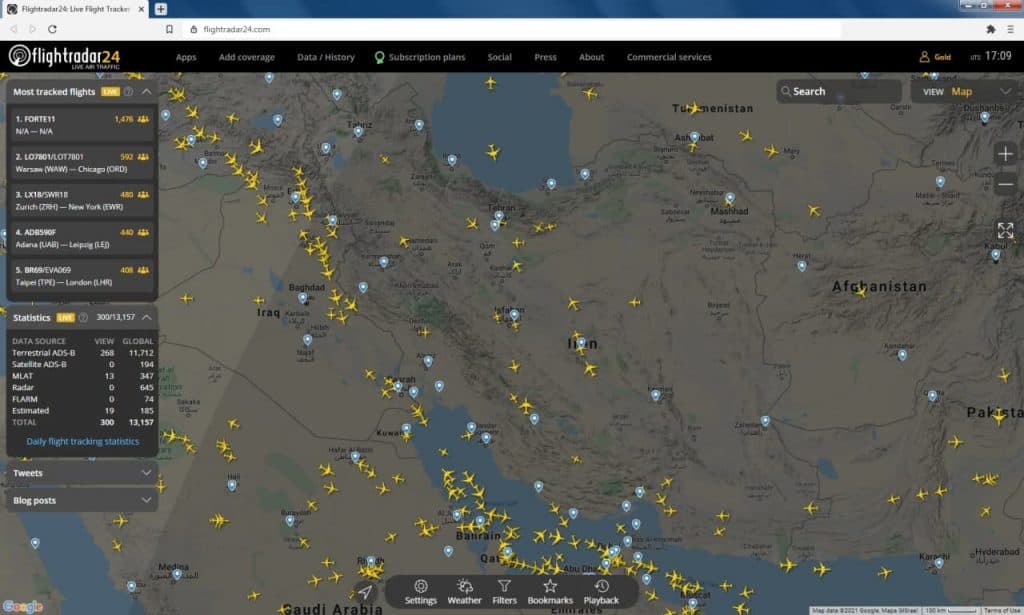Open the browser hamburger menu
The width and height of the screenshot is (1024, 615).
[x=1010, y=29]
